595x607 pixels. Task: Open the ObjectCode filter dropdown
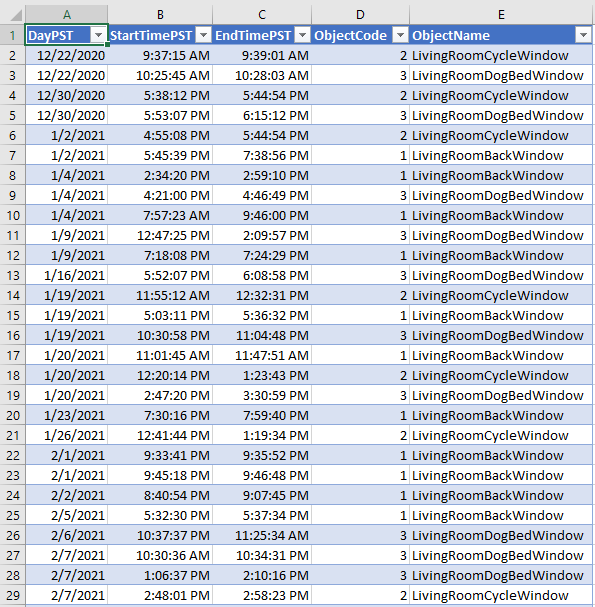[x=400, y=35]
